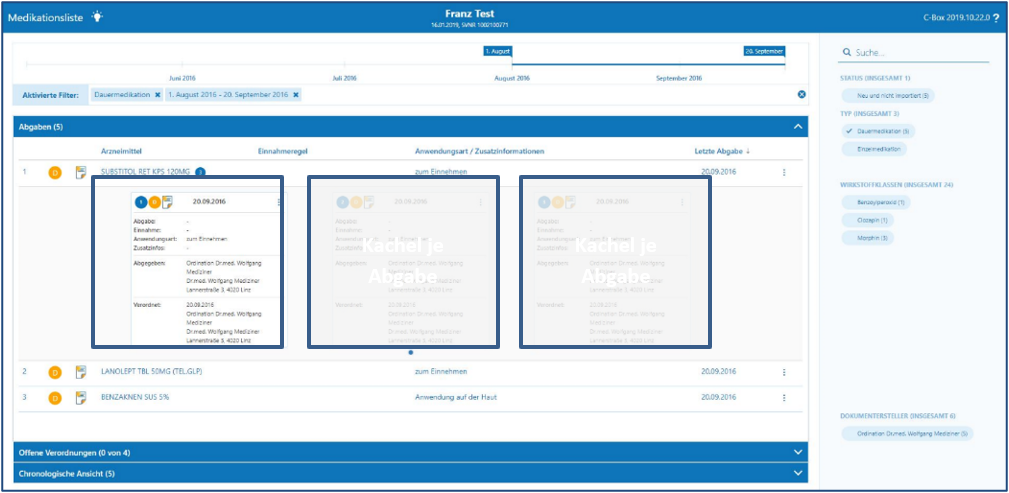Enable the Einzelmedikation type filter

[875, 149]
